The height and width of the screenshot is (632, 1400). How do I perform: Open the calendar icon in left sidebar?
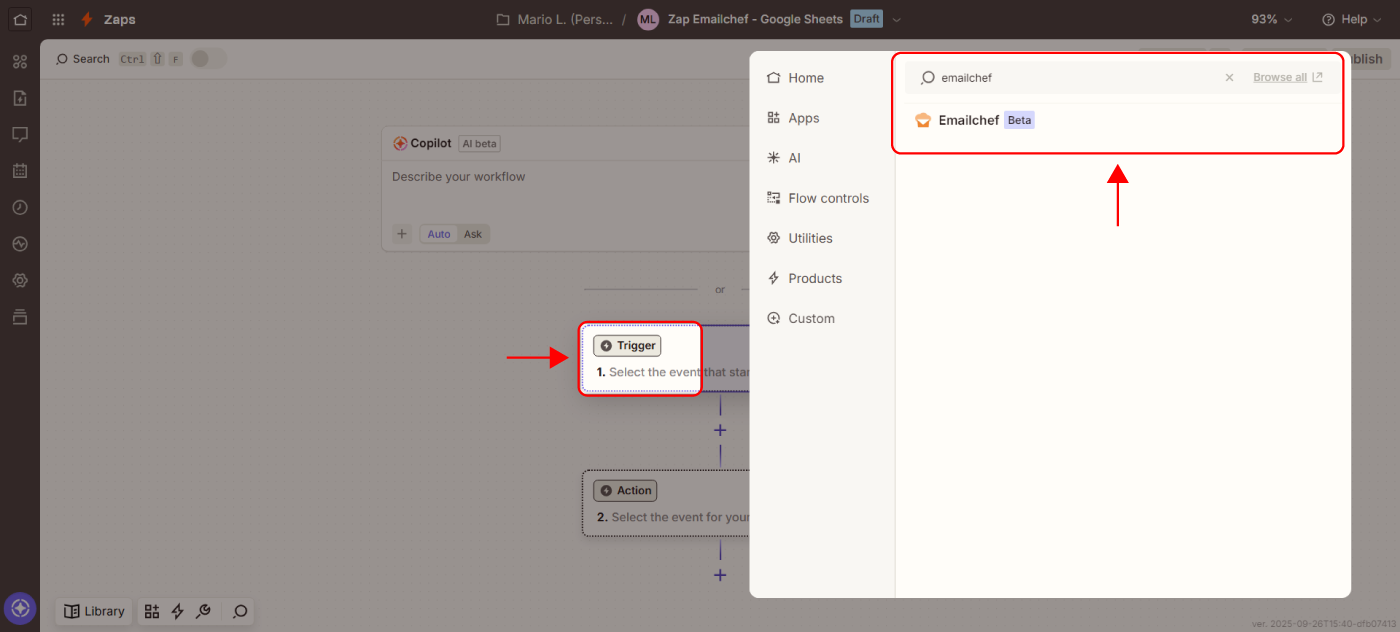point(20,171)
